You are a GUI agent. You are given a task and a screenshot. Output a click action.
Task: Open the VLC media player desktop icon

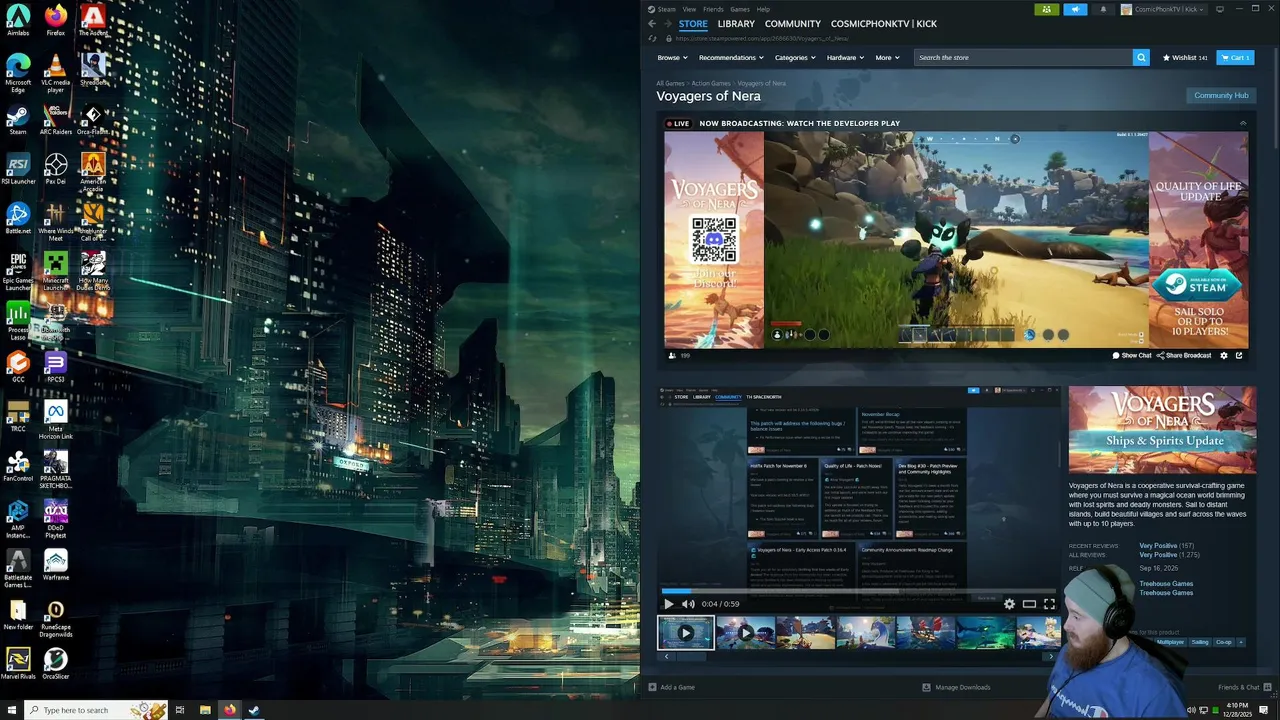point(56,73)
